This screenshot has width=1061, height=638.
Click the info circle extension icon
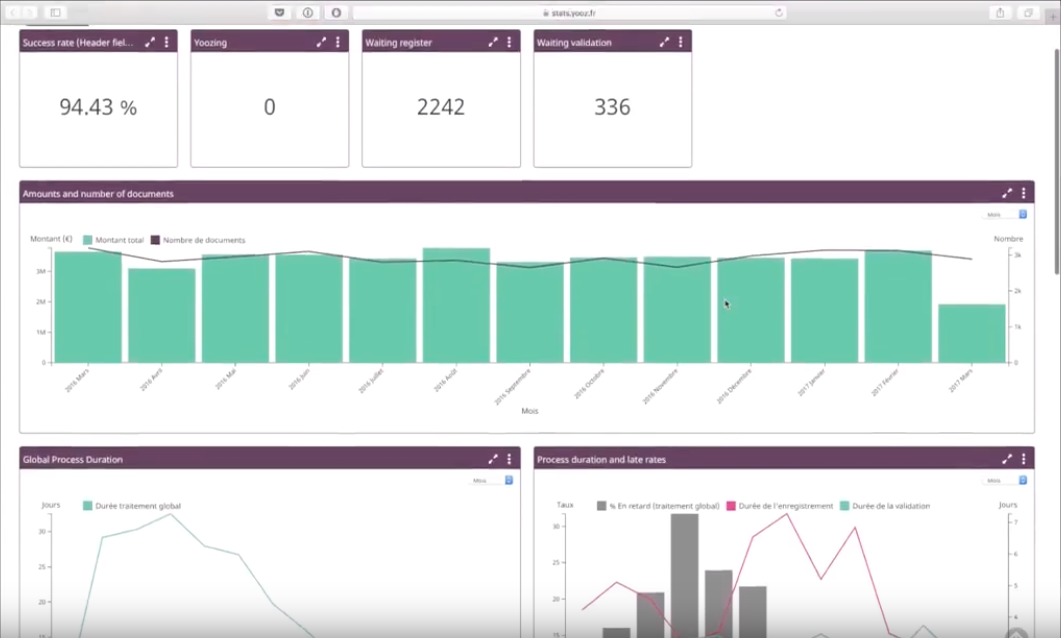(x=308, y=13)
